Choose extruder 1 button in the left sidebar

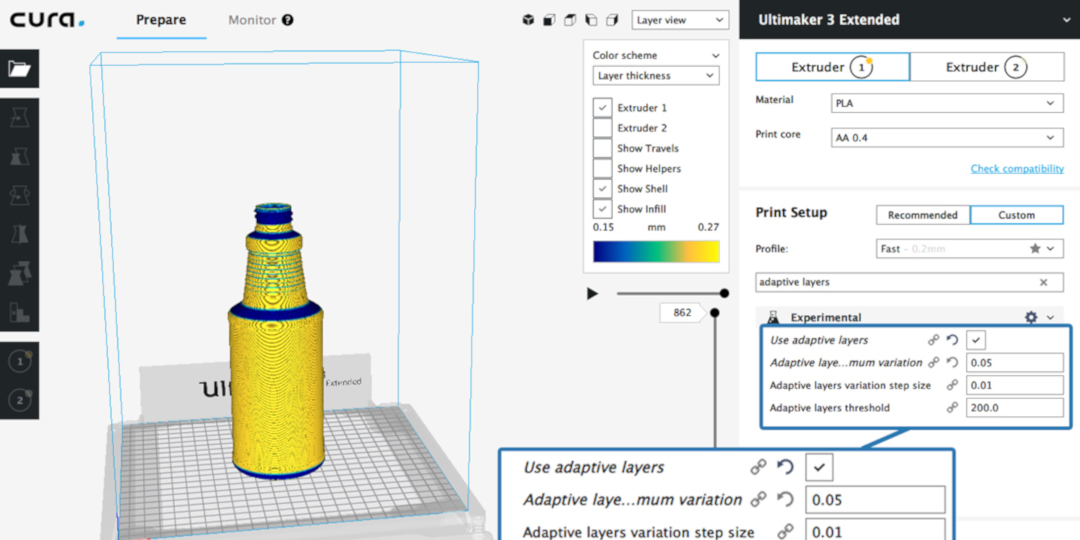(x=19, y=361)
